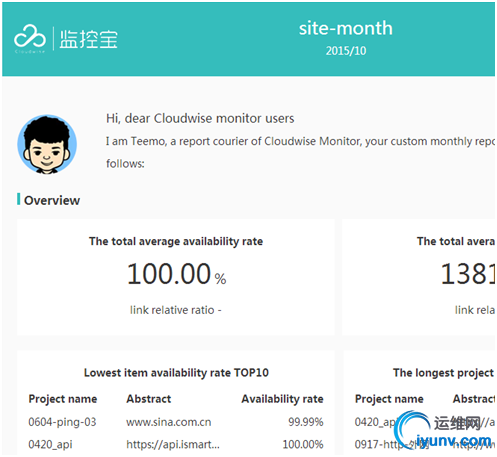
Task: Click the 99.99% availability value
Action: pyautogui.click(x=306, y=422)
